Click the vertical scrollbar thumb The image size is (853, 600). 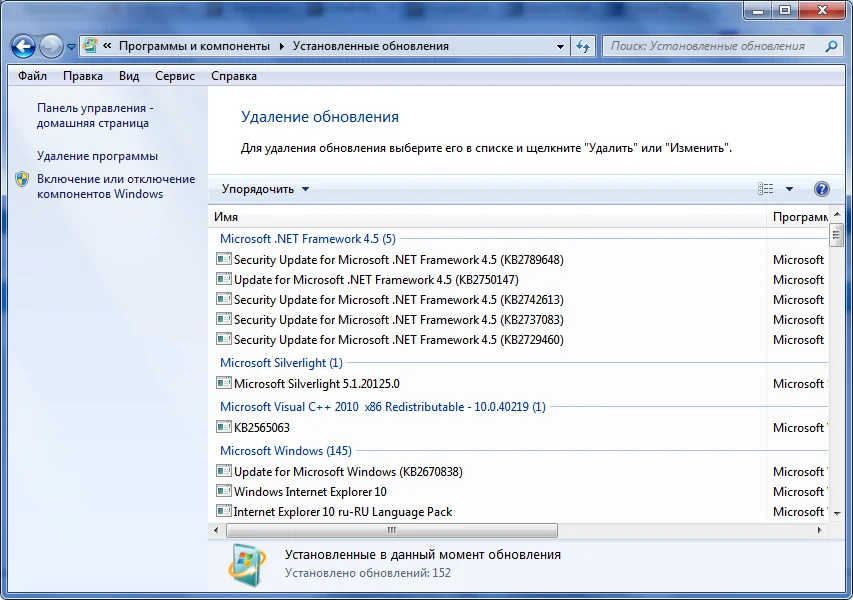coord(837,235)
